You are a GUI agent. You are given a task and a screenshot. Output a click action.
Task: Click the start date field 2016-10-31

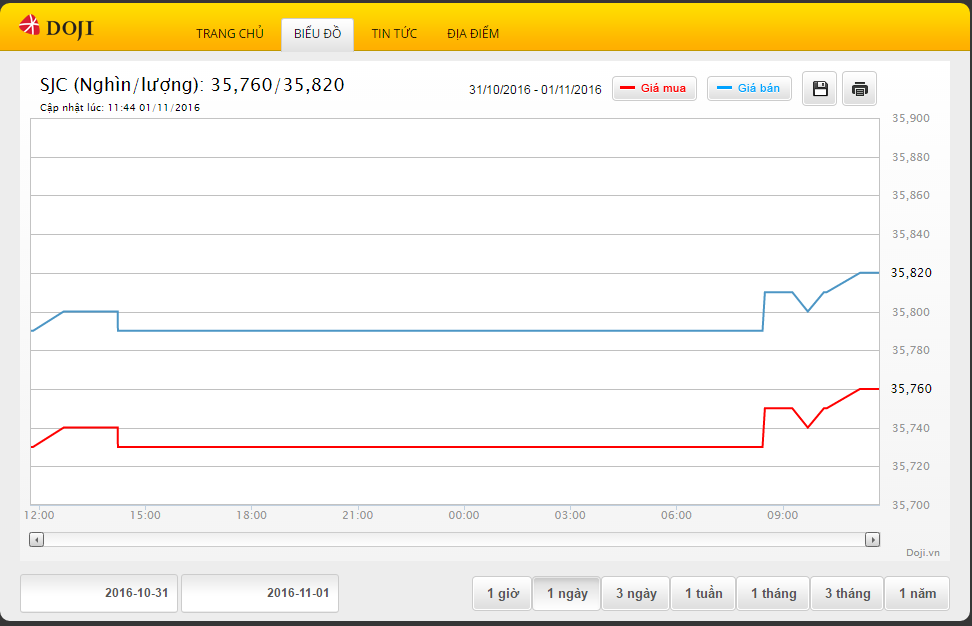coord(99,593)
